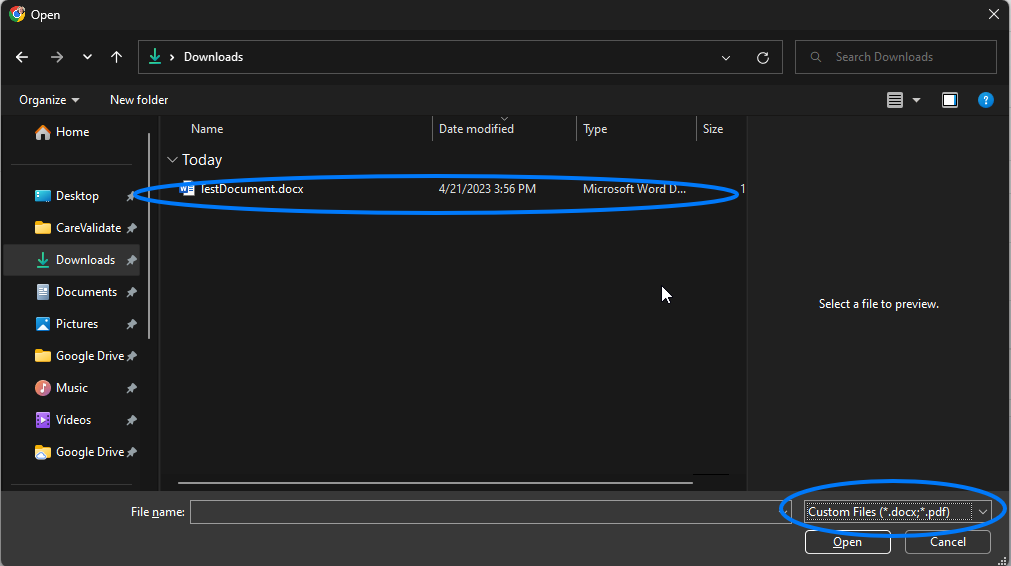Toggle the preview pane
This screenshot has width=1011, height=566.
click(x=950, y=100)
